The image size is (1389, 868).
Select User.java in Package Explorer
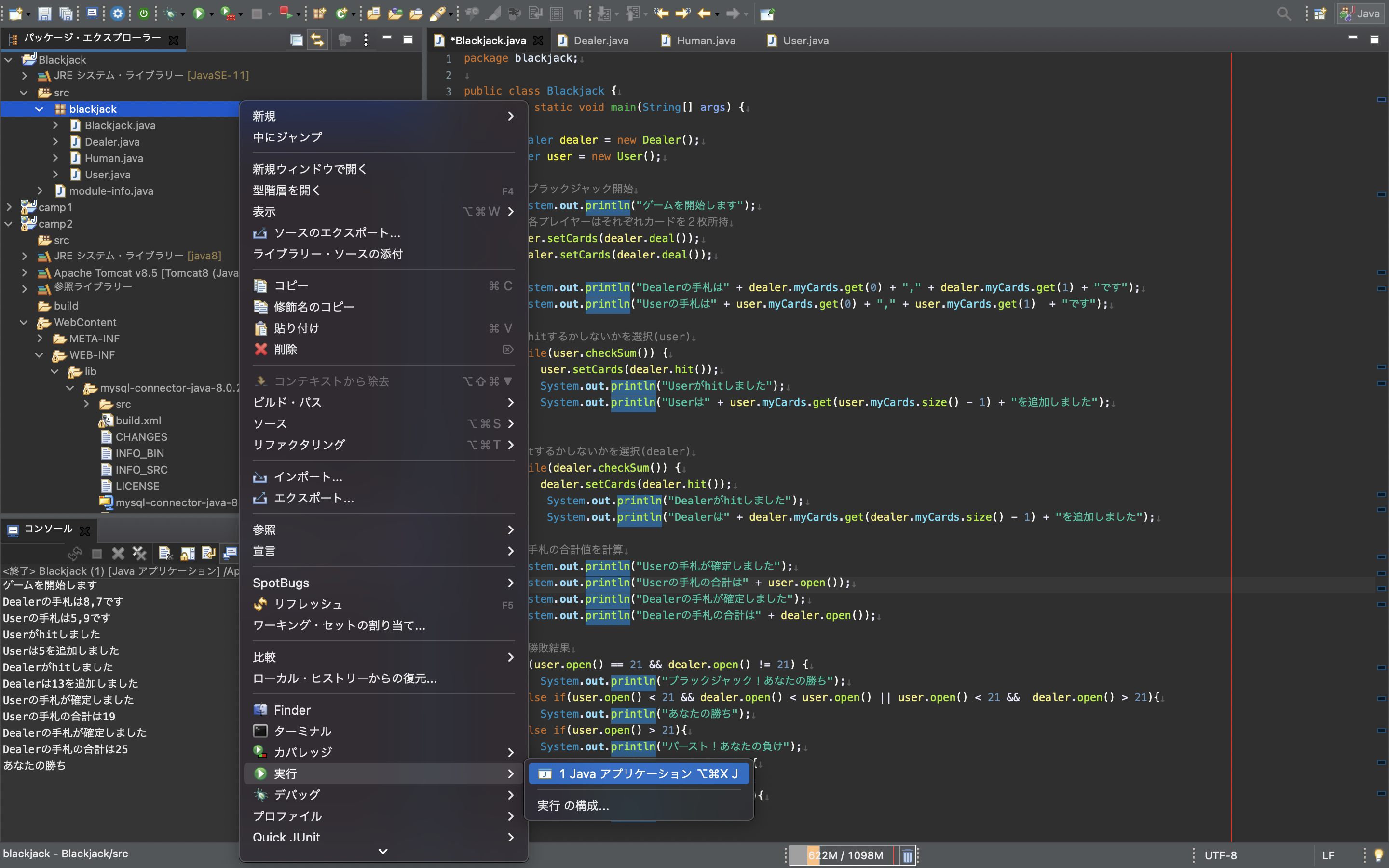click(108, 175)
